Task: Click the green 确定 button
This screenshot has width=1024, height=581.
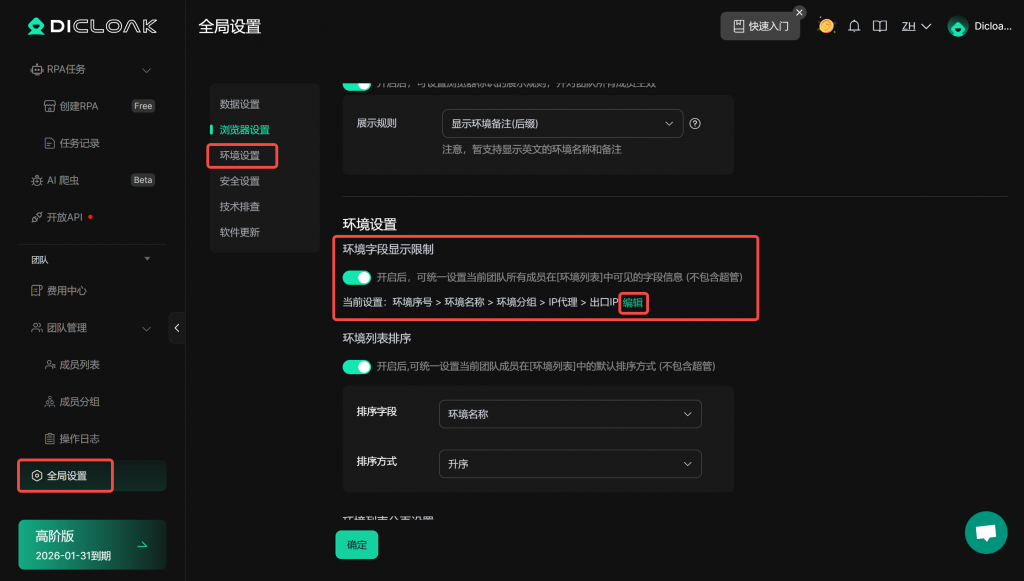Action: [x=356, y=545]
